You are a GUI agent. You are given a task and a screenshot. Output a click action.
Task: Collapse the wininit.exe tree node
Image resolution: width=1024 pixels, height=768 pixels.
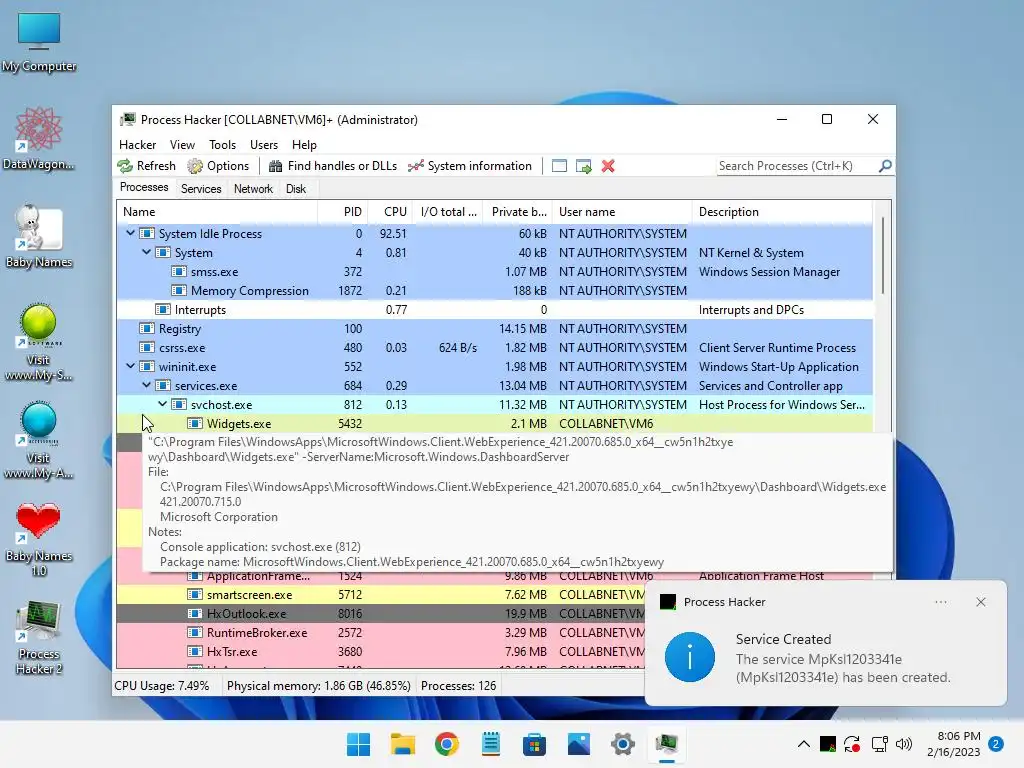click(x=131, y=366)
